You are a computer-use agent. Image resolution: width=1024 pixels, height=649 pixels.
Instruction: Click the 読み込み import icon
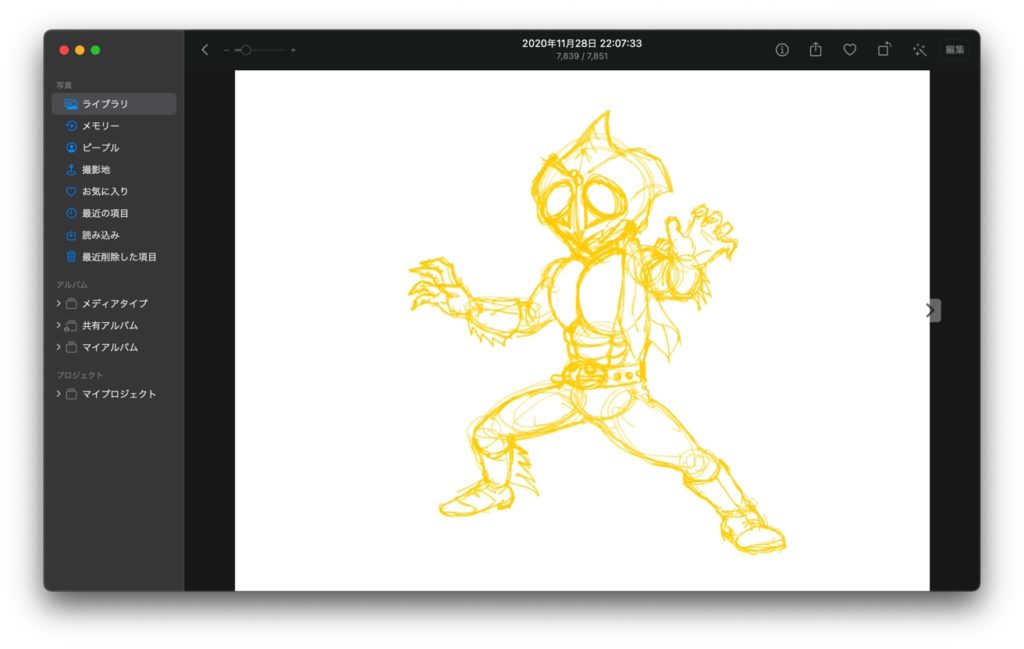pyautogui.click(x=71, y=235)
